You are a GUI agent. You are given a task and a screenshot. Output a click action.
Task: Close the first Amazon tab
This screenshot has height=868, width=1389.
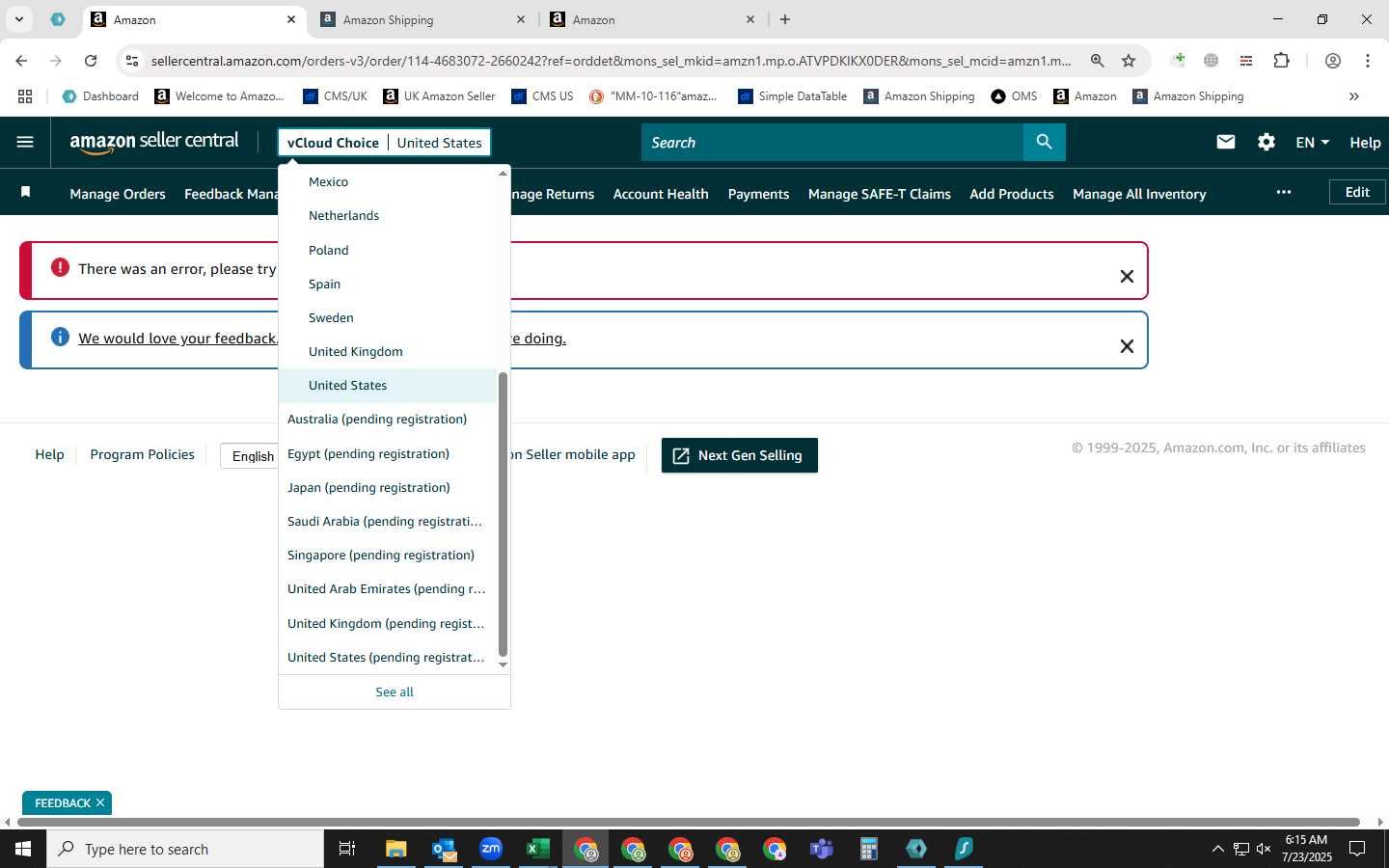coord(291,19)
